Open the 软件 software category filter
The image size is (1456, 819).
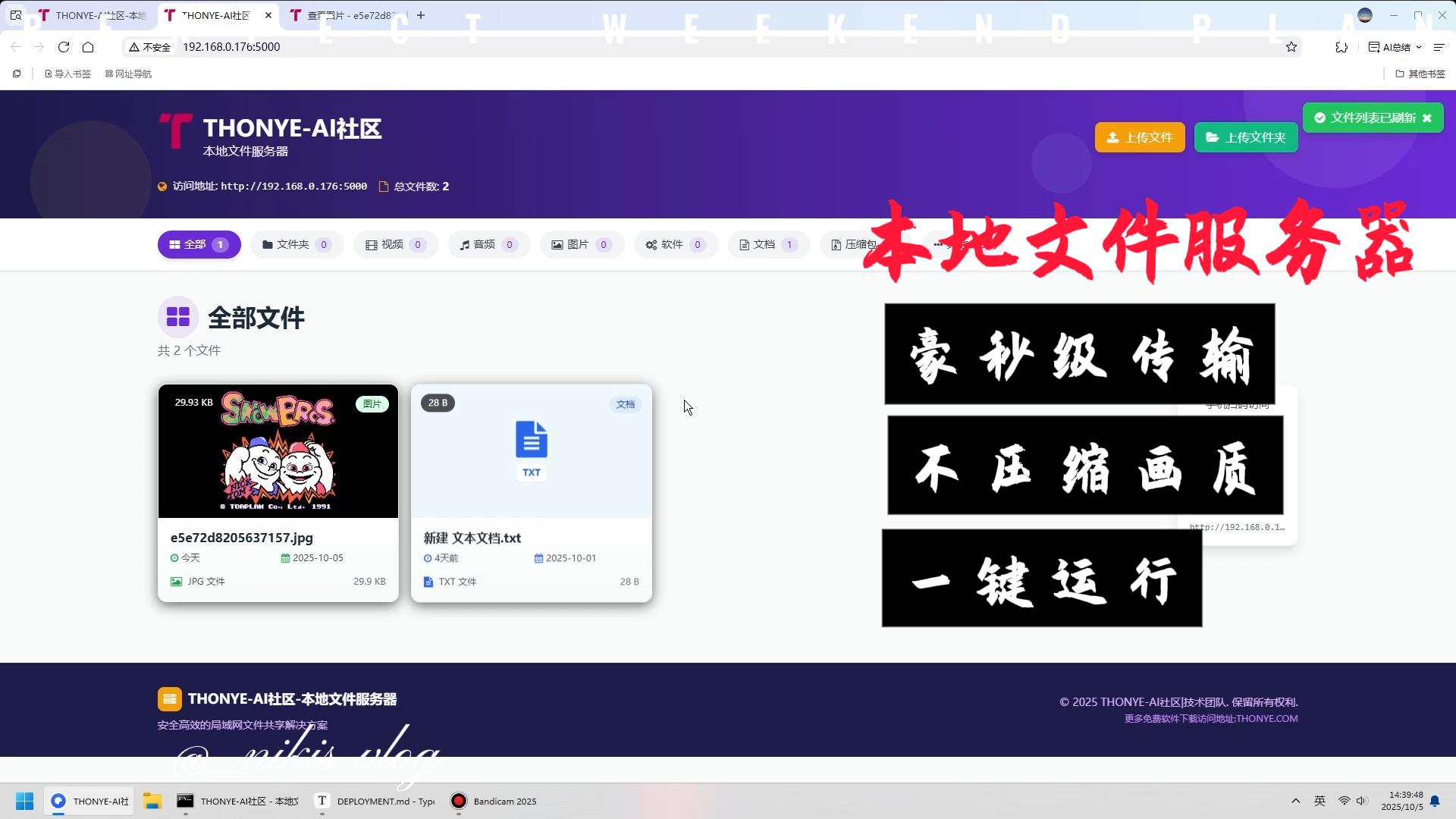click(674, 244)
